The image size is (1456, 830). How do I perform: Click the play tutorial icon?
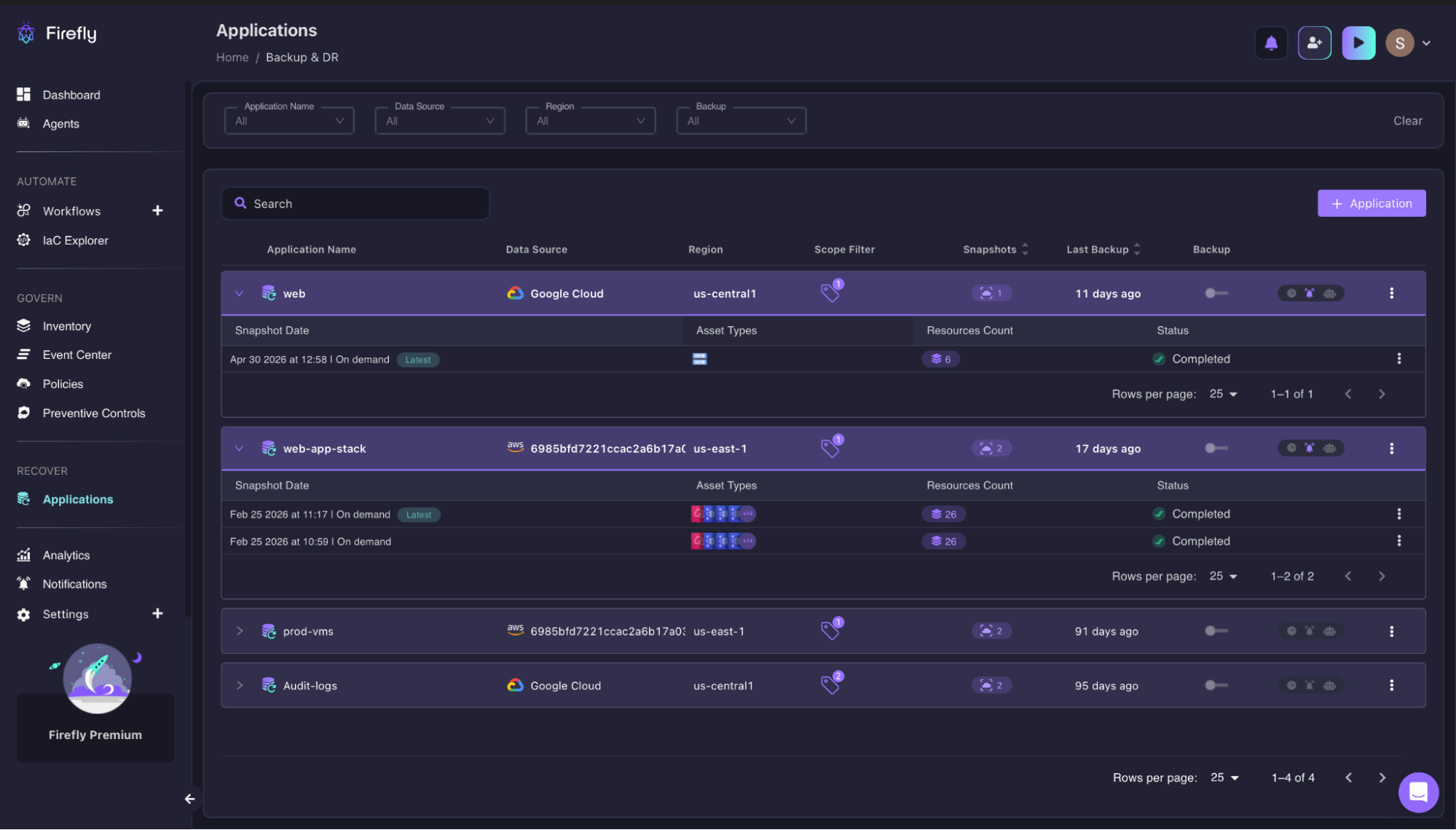click(x=1358, y=43)
